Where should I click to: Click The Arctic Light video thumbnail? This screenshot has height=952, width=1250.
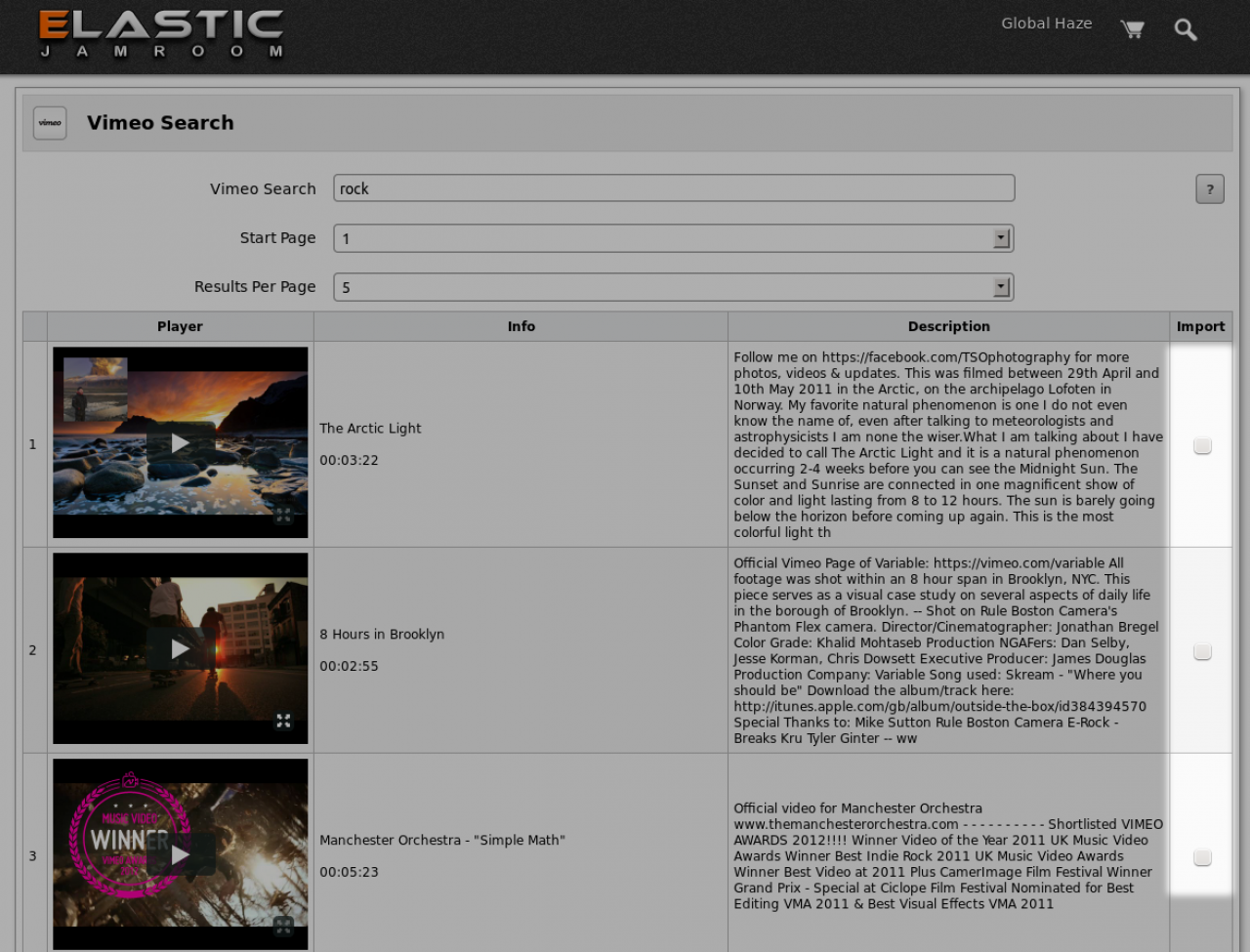pos(181,442)
